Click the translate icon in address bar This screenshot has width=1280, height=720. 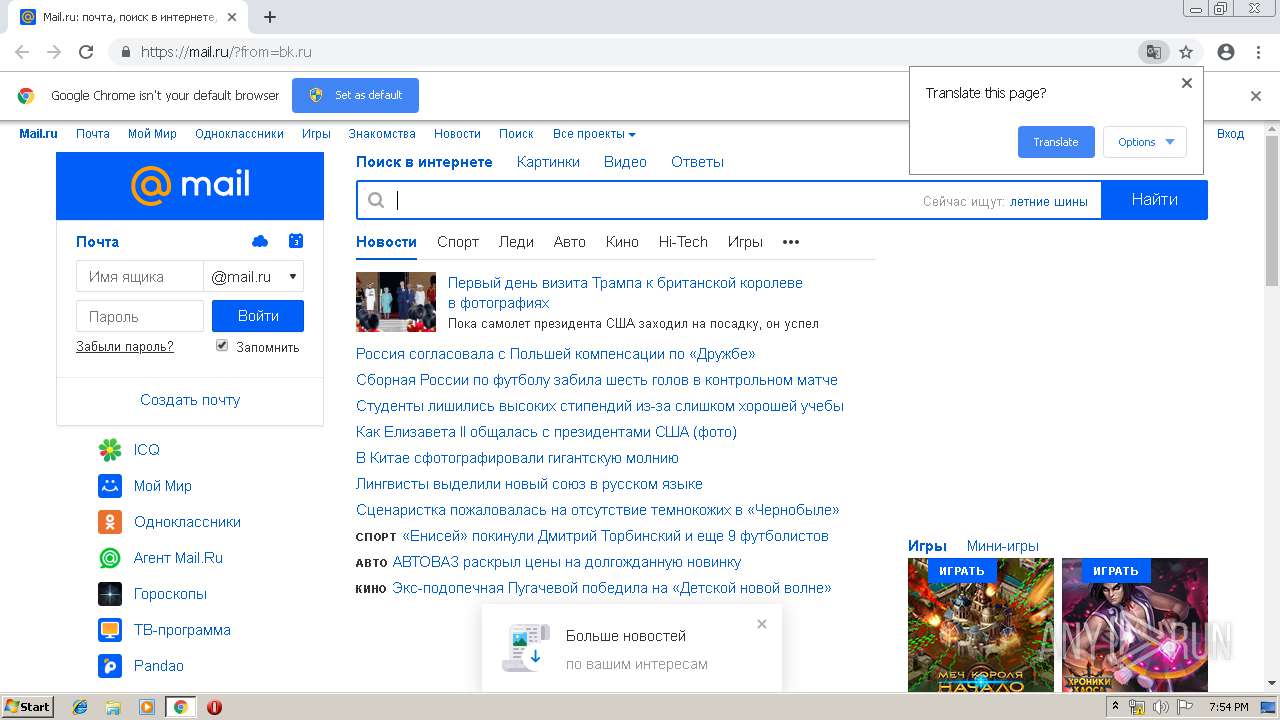(1153, 52)
